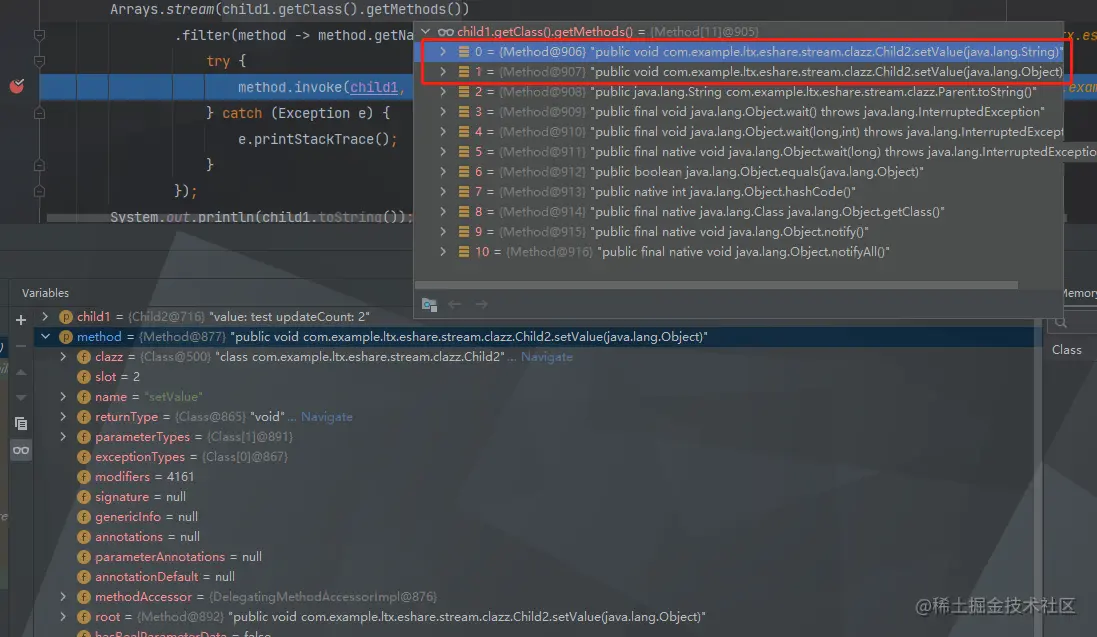The width and height of the screenshot is (1097, 637).
Task: Click the child1 link in method.invoke call
Action: click(x=374, y=87)
